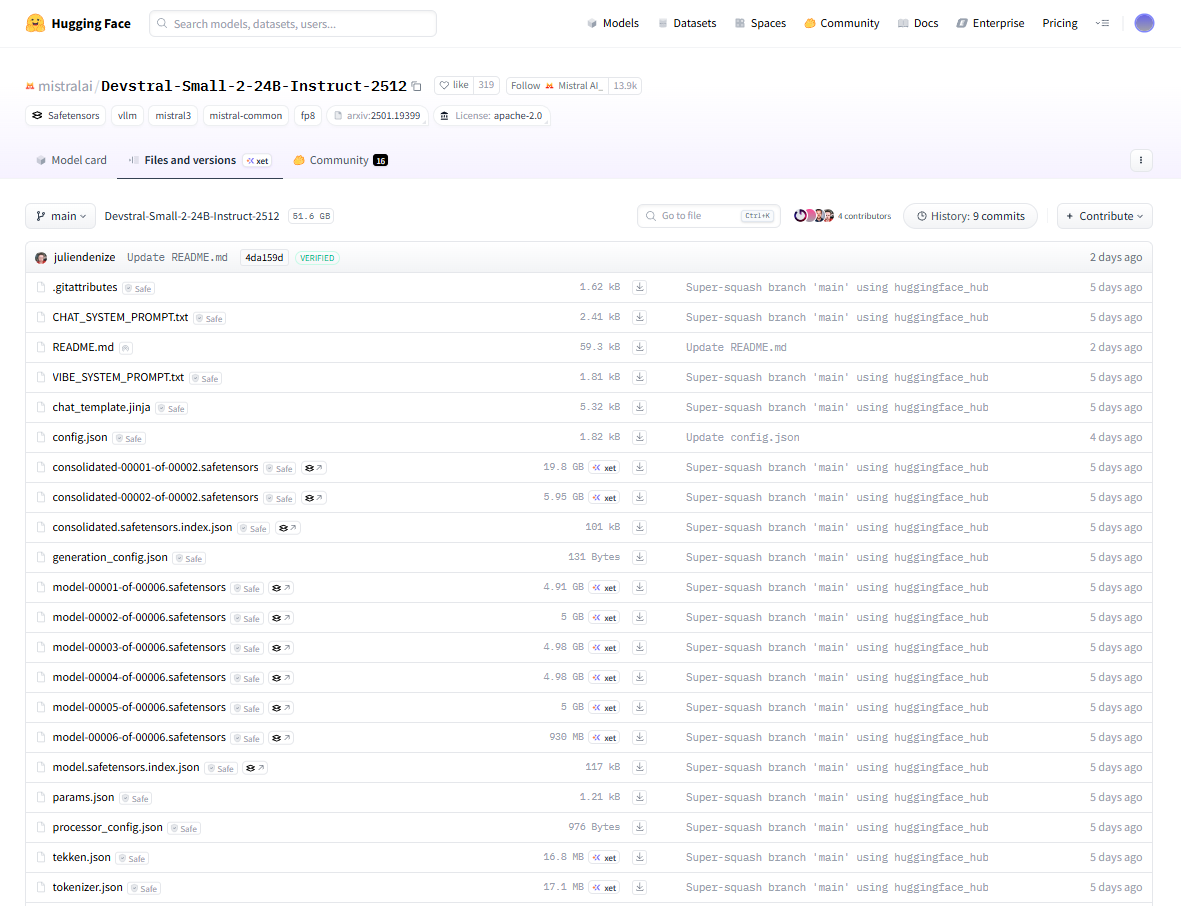This screenshot has height=906, width=1181.
Task: Download consolidated-00002-of-00002.safetensors file
Action: click(639, 497)
